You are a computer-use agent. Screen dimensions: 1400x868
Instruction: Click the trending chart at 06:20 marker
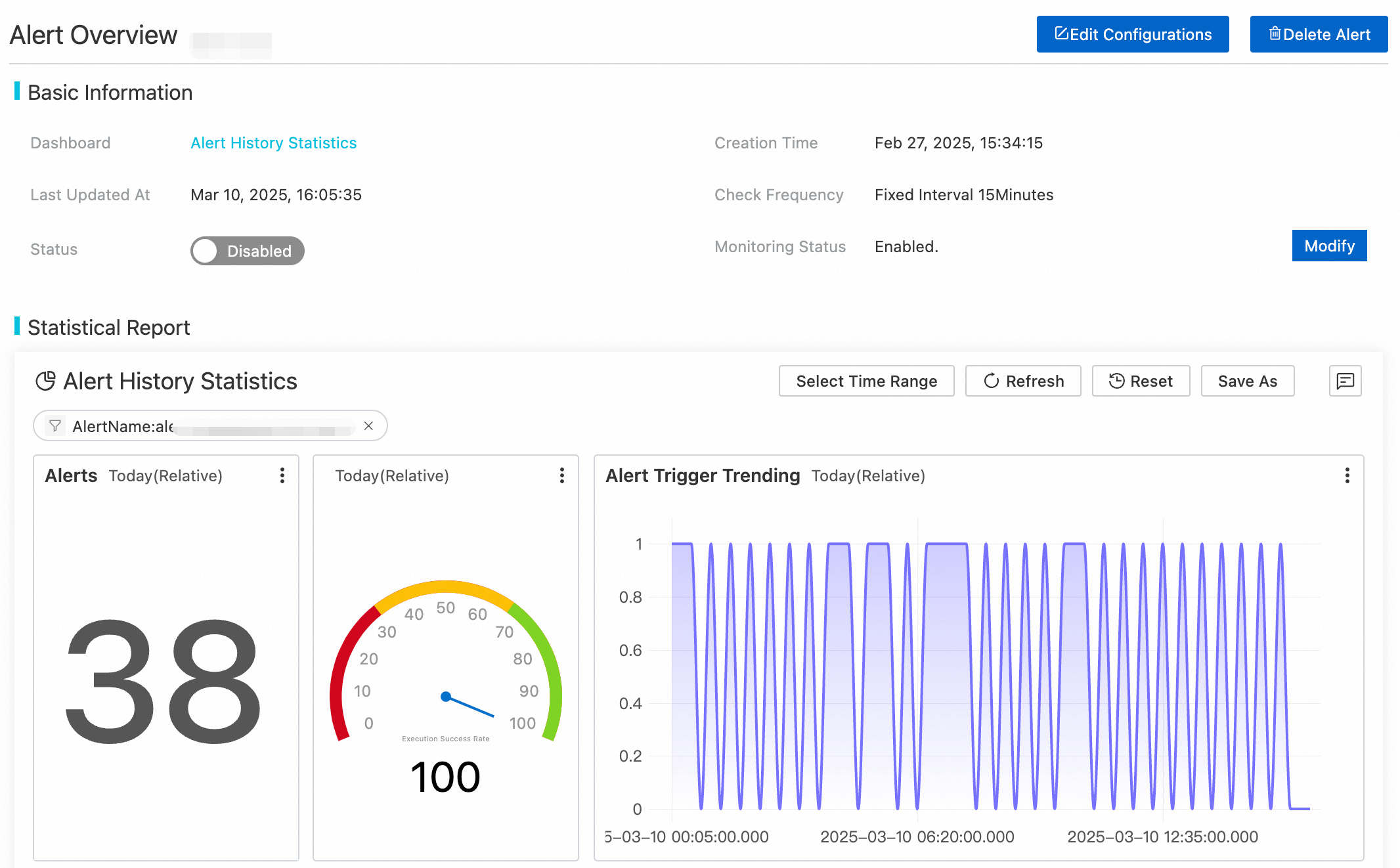(917, 676)
